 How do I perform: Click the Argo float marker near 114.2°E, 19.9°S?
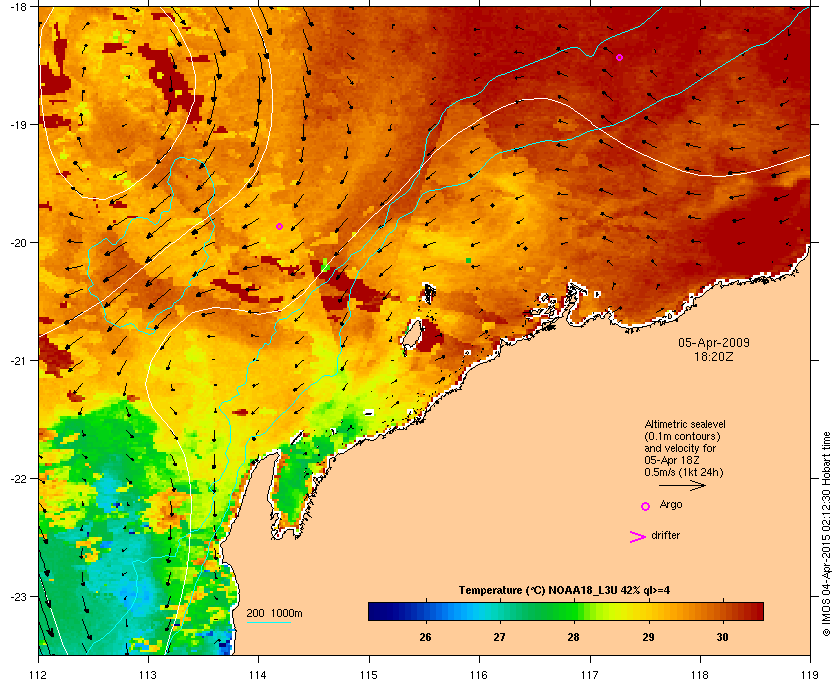tap(279, 226)
